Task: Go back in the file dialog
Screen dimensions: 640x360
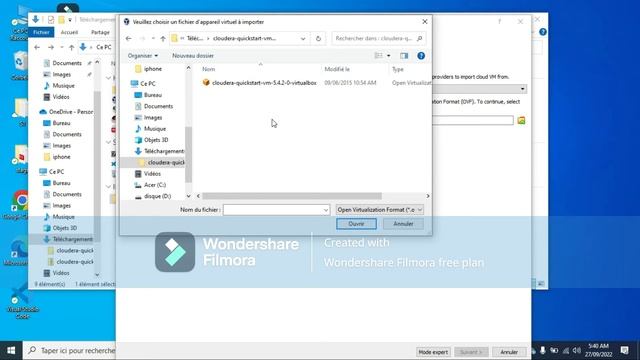Action: [129, 38]
